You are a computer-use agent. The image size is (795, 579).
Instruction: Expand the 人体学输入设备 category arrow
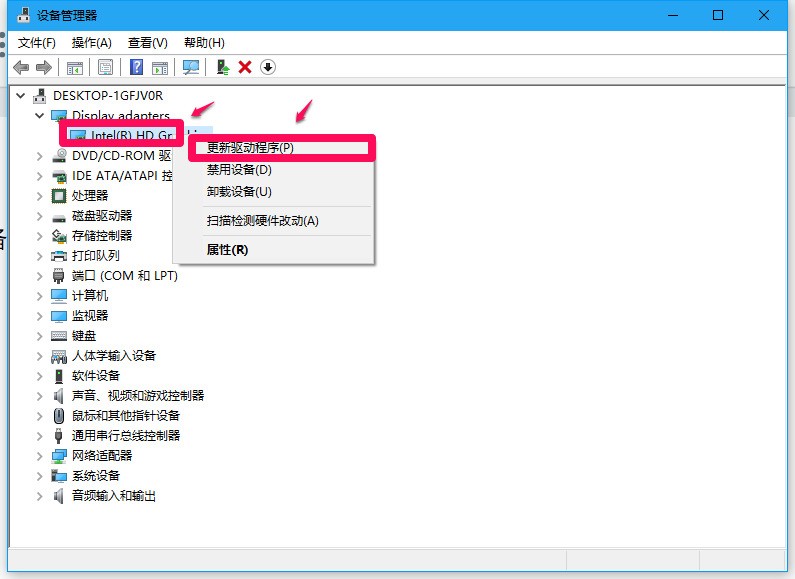(x=40, y=356)
